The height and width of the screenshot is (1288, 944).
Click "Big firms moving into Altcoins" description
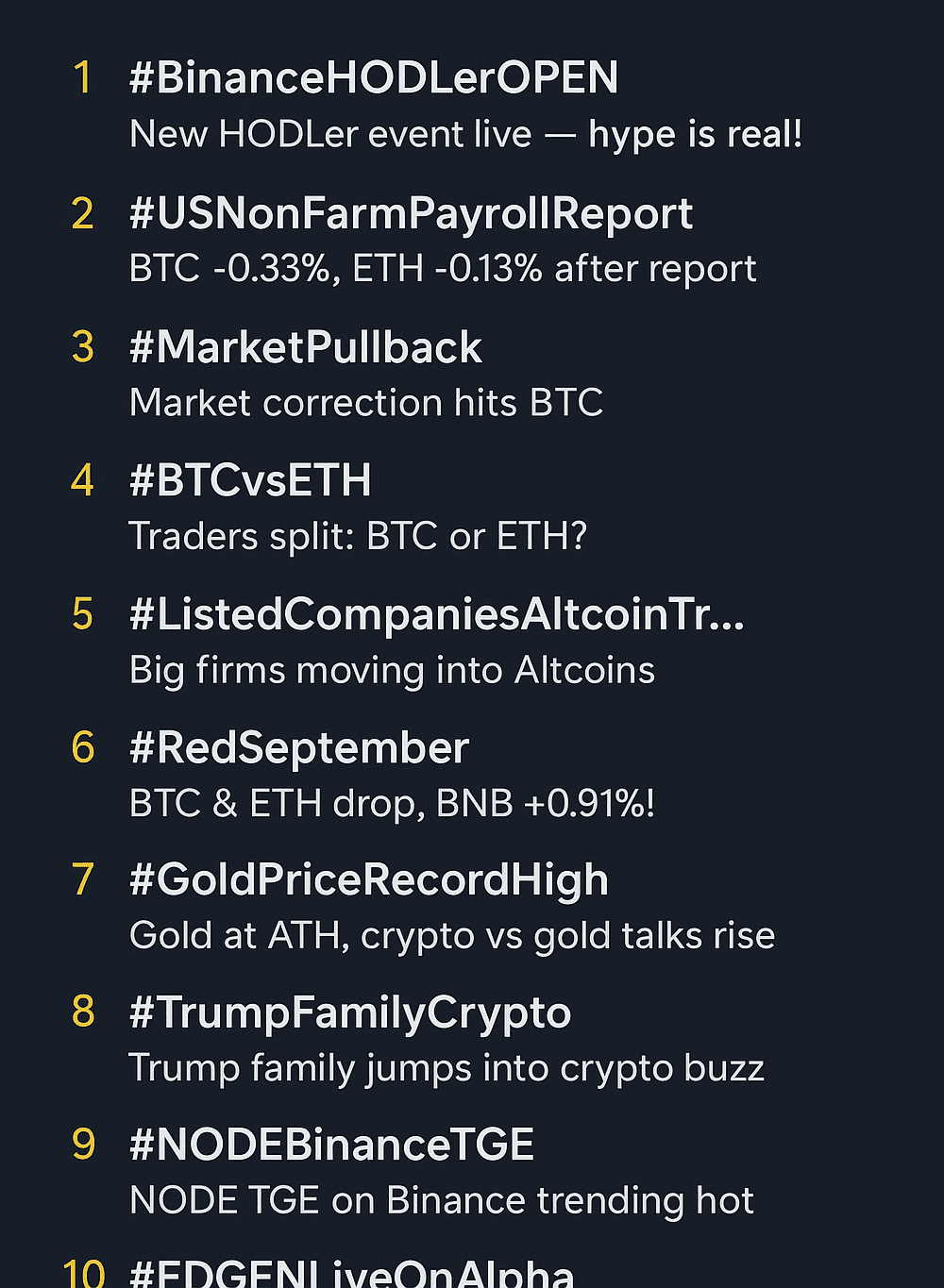click(392, 670)
